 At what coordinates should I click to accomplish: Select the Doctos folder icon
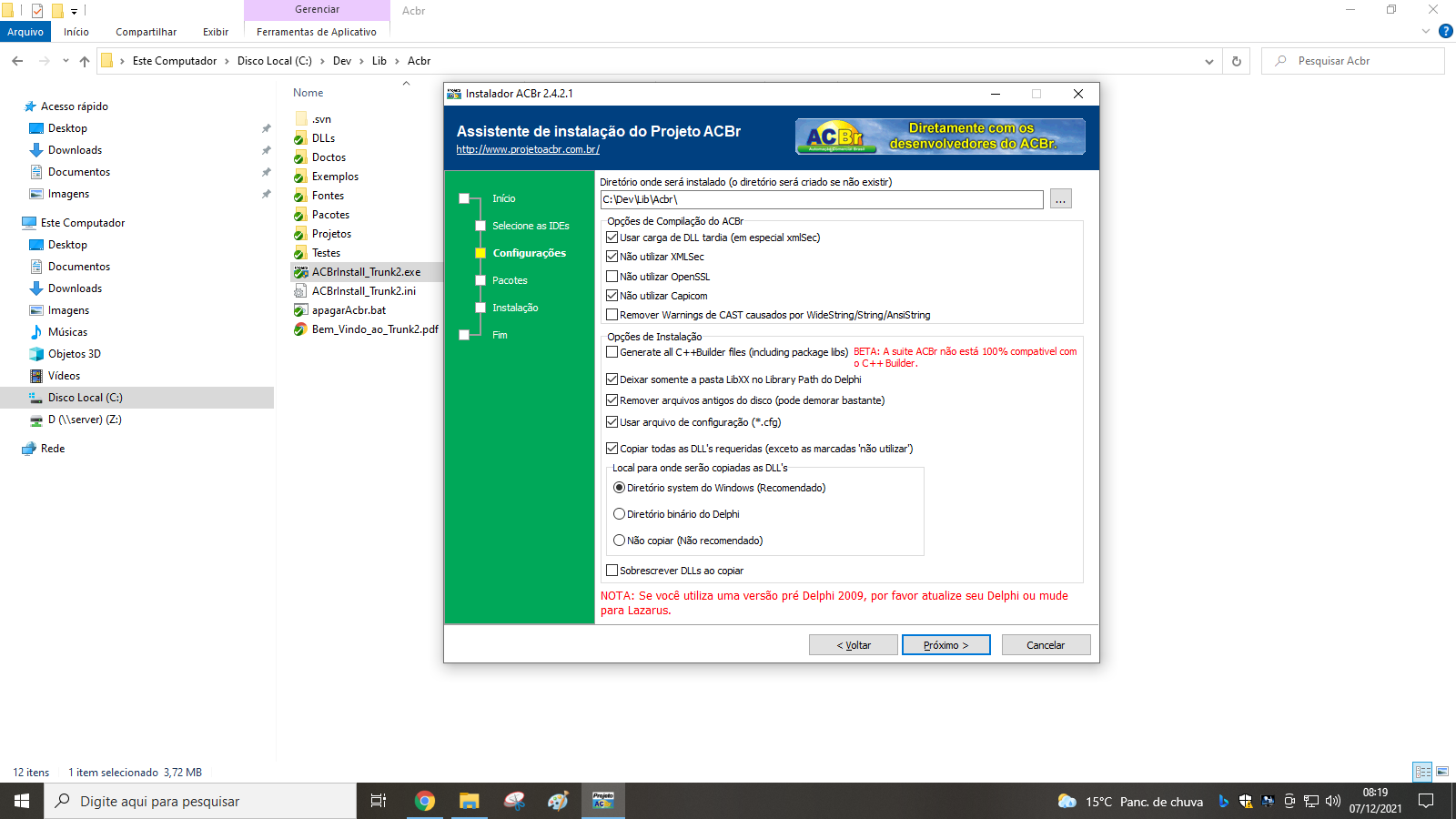pyautogui.click(x=300, y=157)
